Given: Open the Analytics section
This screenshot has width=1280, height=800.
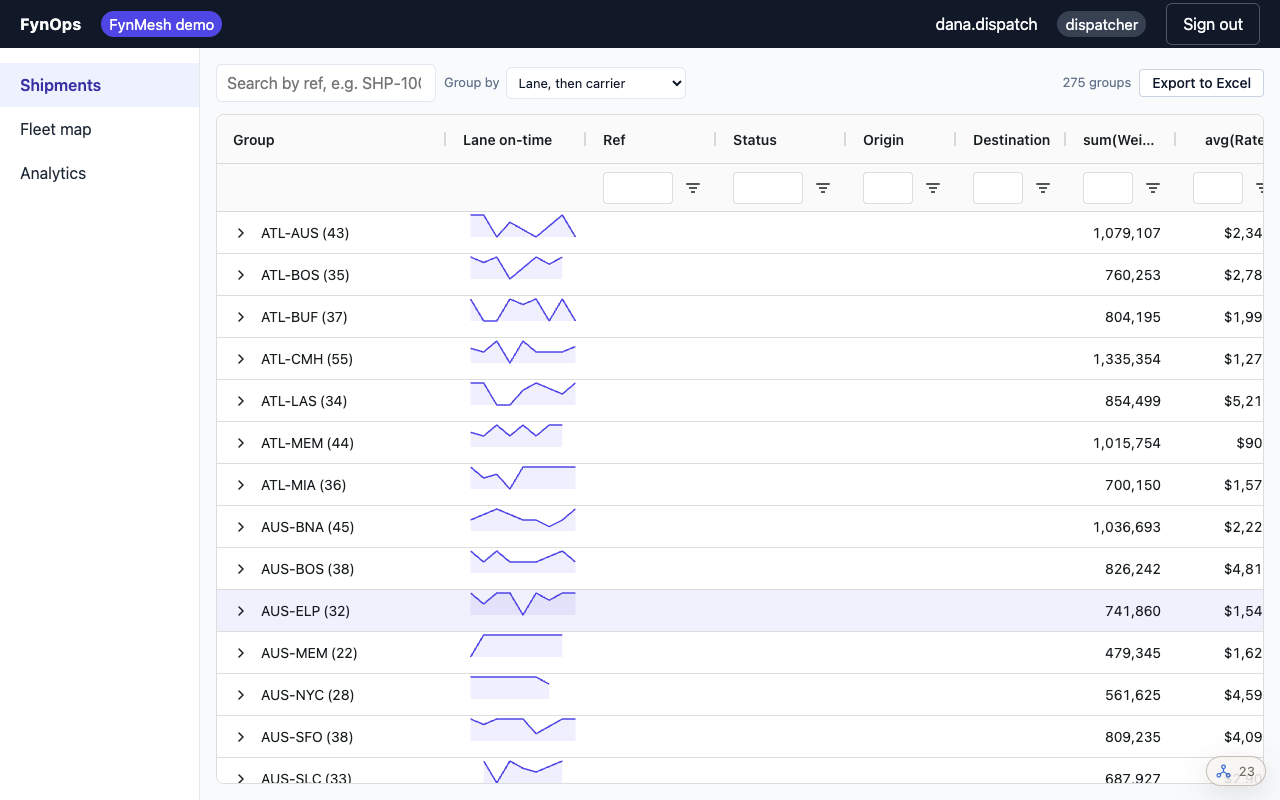Looking at the screenshot, I should pyautogui.click(x=100, y=173).
